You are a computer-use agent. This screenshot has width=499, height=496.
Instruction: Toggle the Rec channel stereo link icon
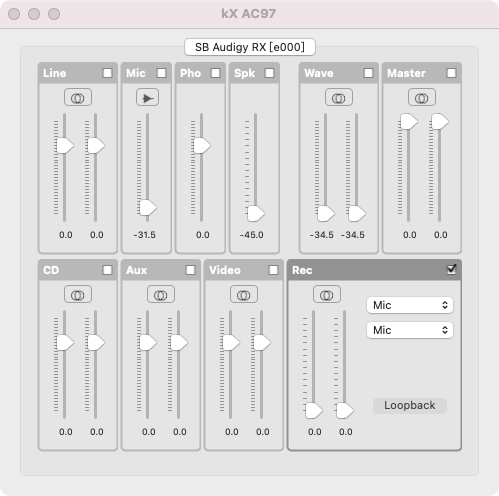click(327, 294)
